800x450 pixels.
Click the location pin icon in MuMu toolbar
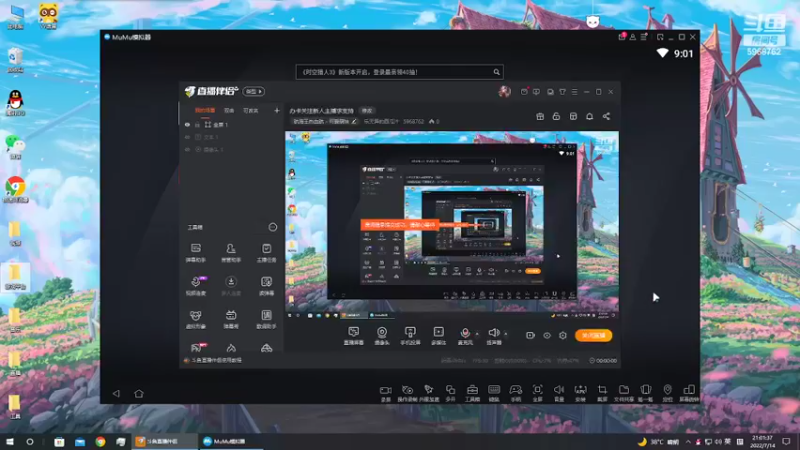667,393
